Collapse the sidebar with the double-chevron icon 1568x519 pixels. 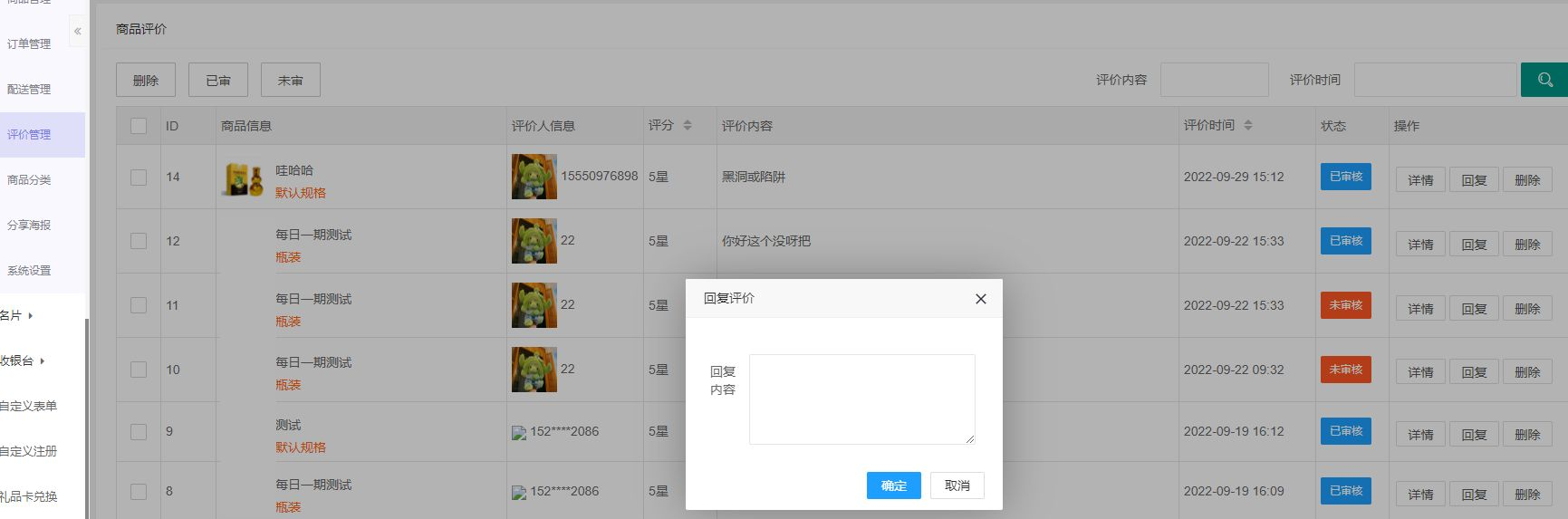78,32
